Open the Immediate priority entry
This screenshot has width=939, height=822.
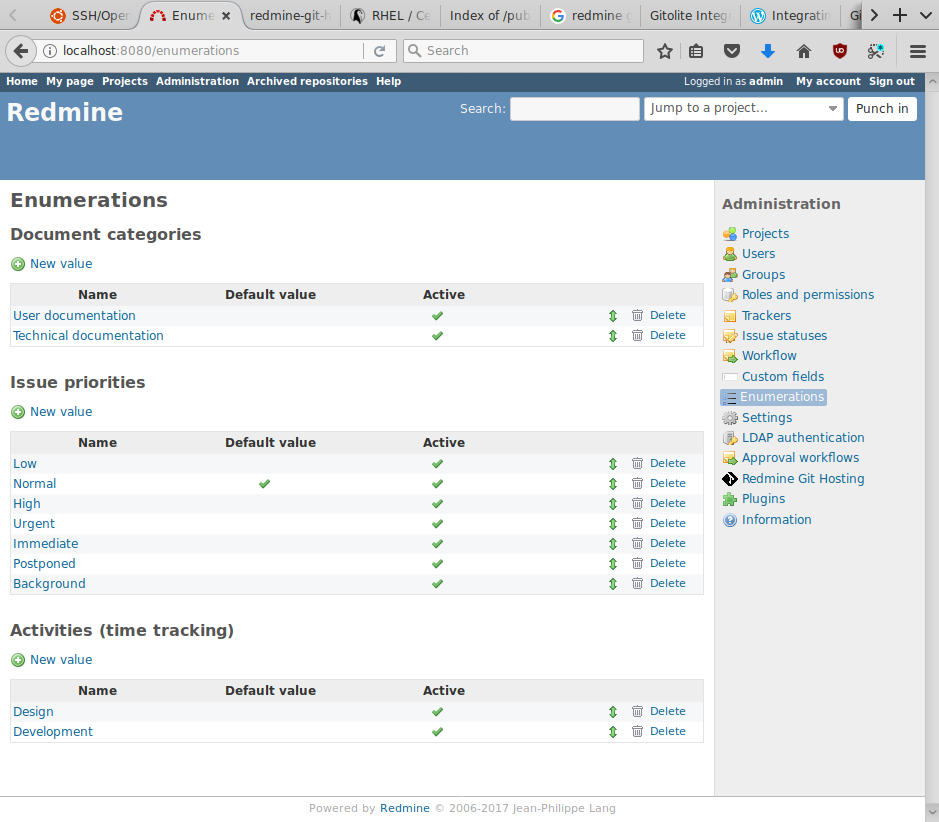46,544
